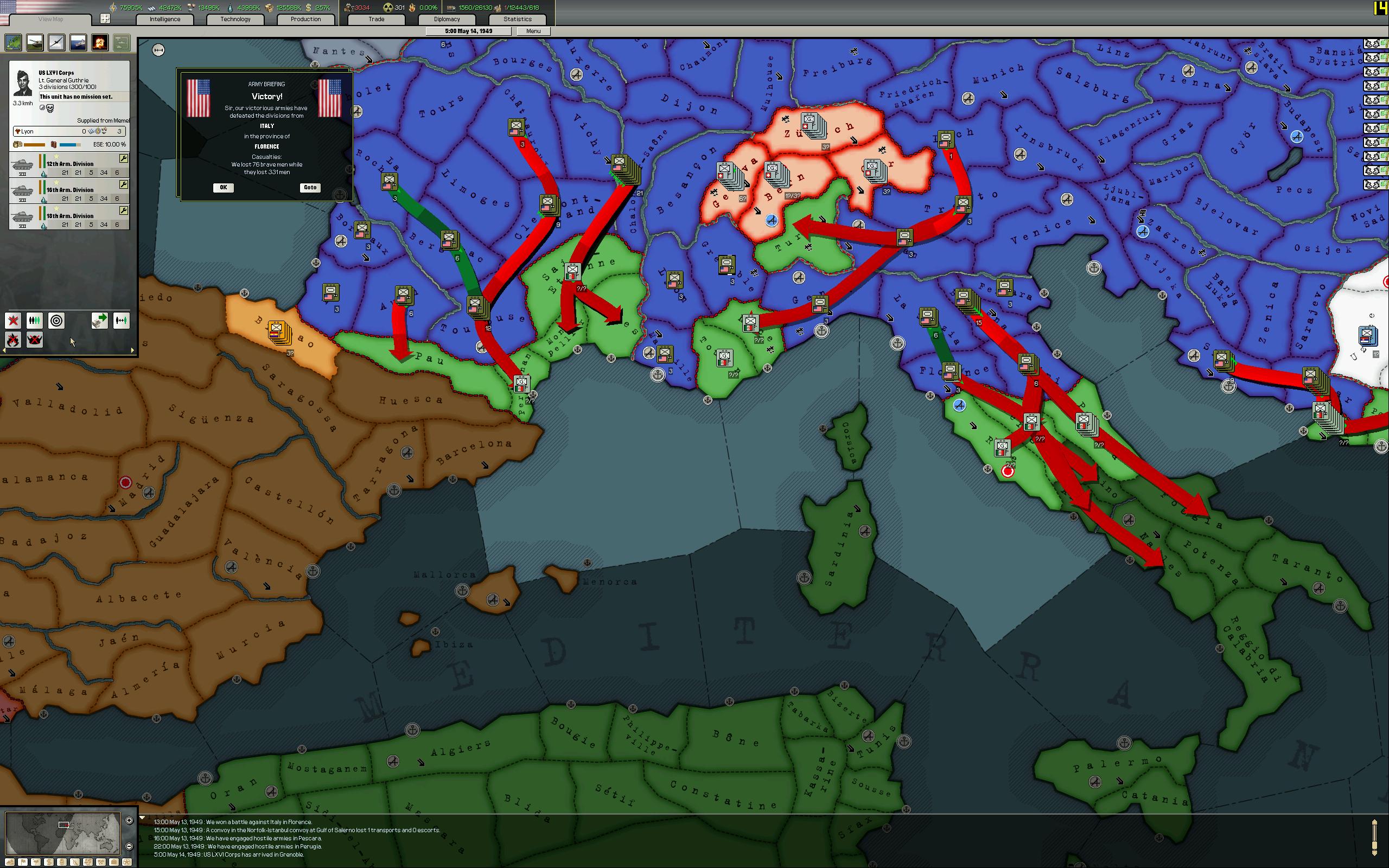Open the Menu button

pyautogui.click(x=533, y=31)
